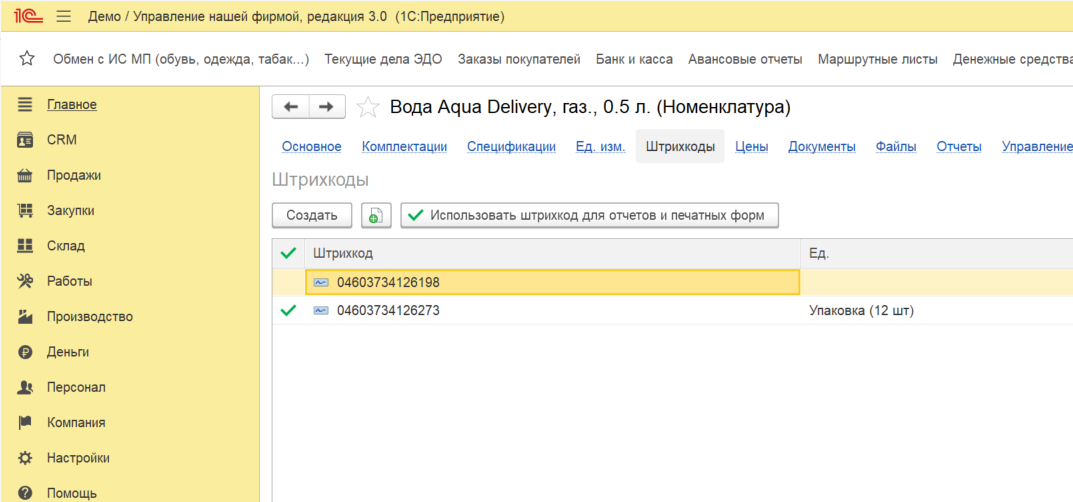Screen dimensions: 1073x502
Task: Open the Деньги section
Action: point(68,352)
